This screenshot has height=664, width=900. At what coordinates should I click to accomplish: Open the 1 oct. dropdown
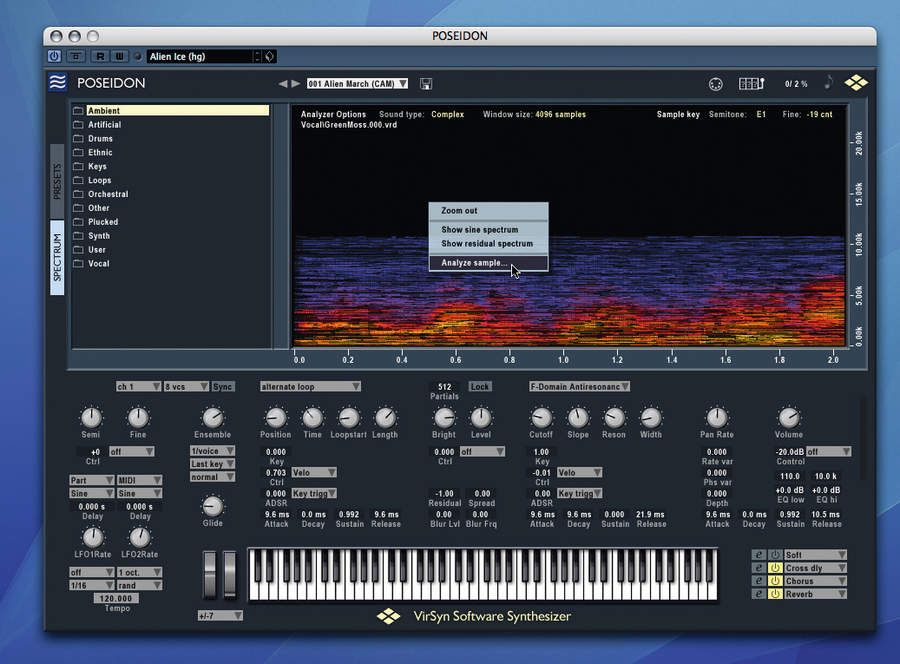pyautogui.click(x=139, y=572)
